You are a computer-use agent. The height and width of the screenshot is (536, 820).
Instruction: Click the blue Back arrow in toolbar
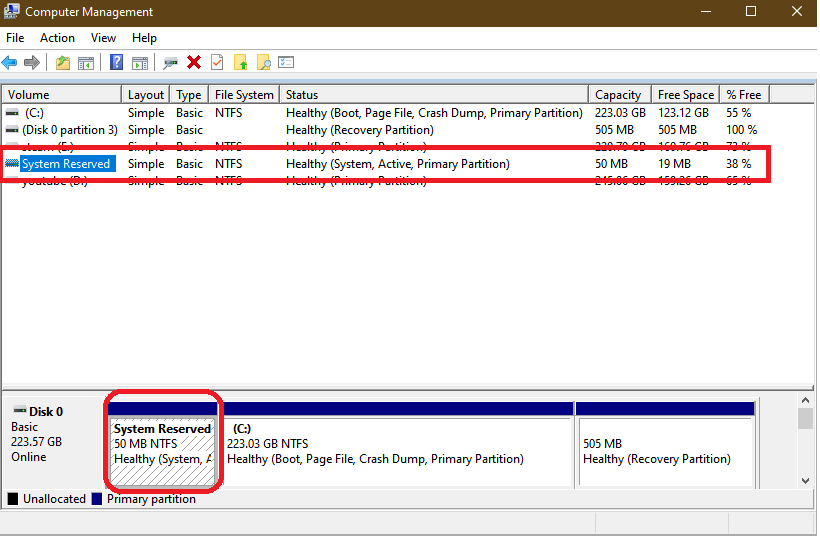point(9,63)
